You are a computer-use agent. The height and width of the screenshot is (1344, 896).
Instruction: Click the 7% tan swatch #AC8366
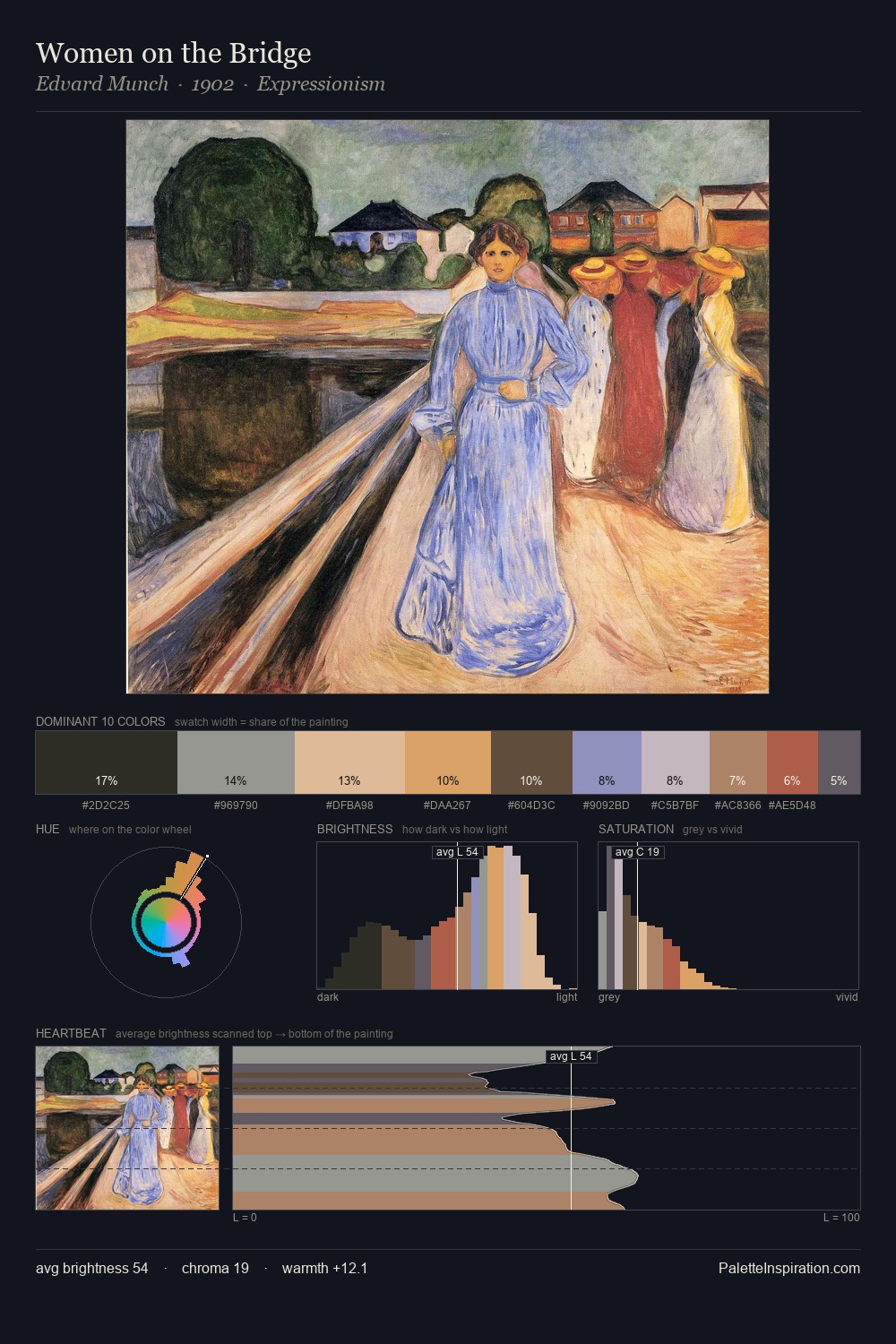(x=738, y=762)
